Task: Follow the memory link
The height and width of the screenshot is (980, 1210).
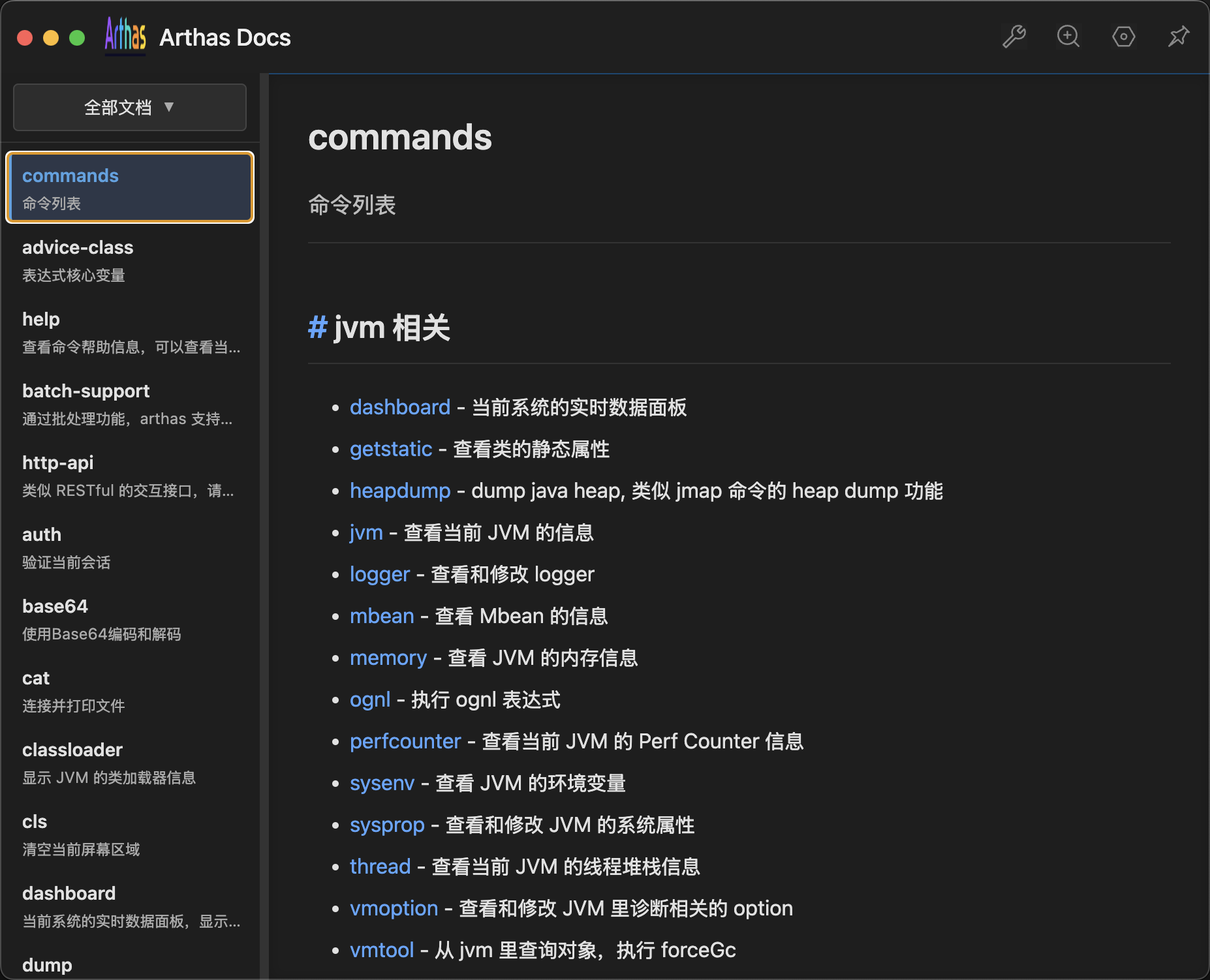Action: (x=388, y=658)
